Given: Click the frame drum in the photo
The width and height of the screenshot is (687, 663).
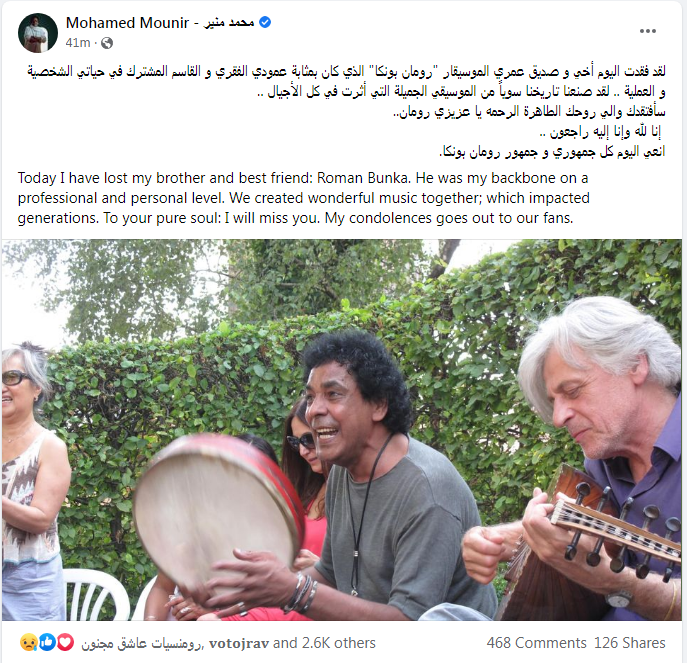Looking at the screenshot, I should 218,508.
